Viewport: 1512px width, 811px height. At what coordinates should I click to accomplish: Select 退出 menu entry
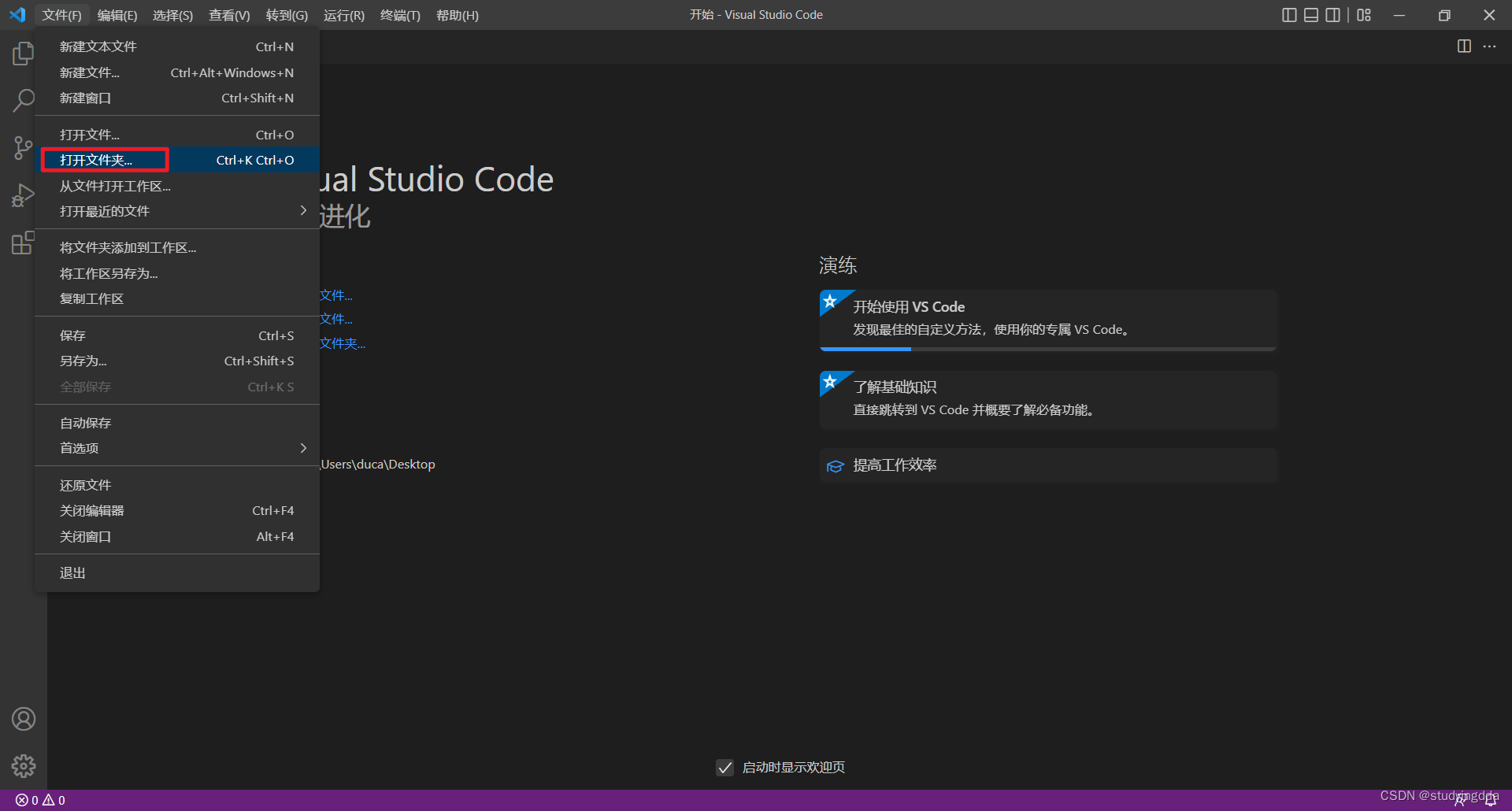coord(177,572)
